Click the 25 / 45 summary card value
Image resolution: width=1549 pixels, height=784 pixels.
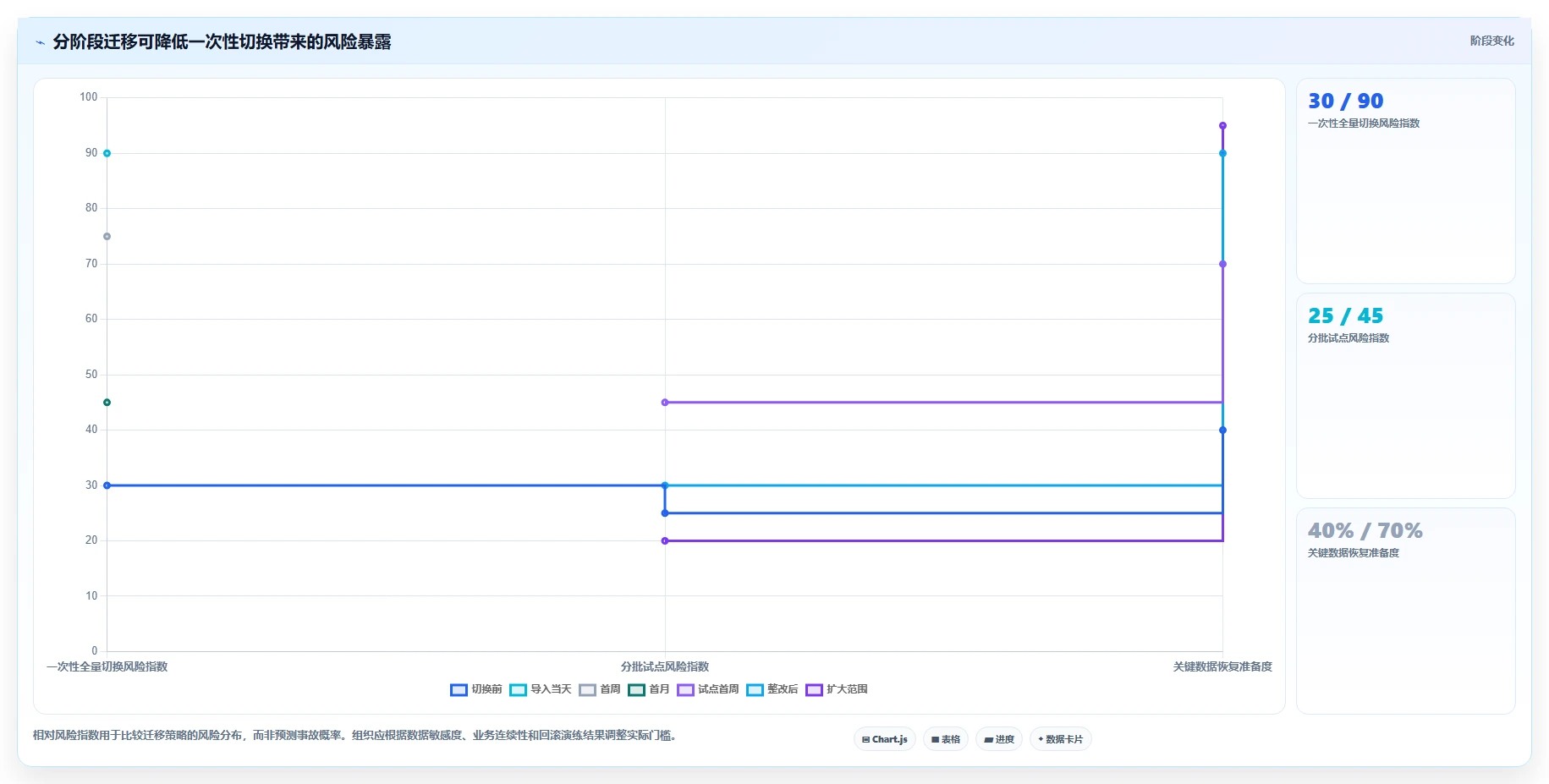pos(1345,316)
